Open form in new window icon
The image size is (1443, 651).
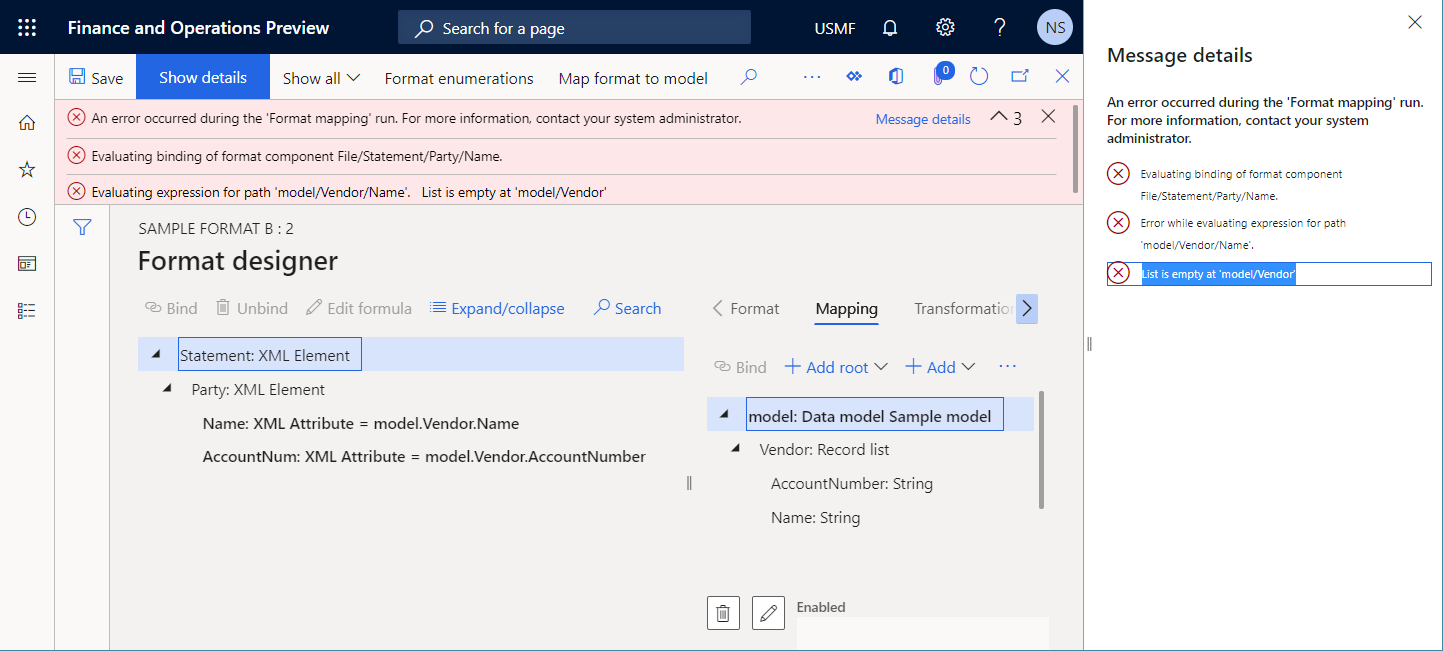pyautogui.click(x=1020, y=77)
